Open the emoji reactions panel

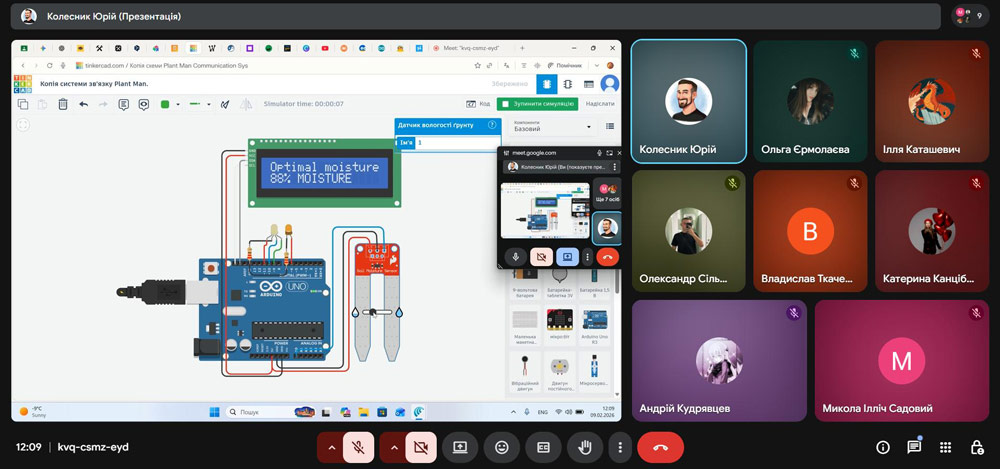click(x=502, y=447)
